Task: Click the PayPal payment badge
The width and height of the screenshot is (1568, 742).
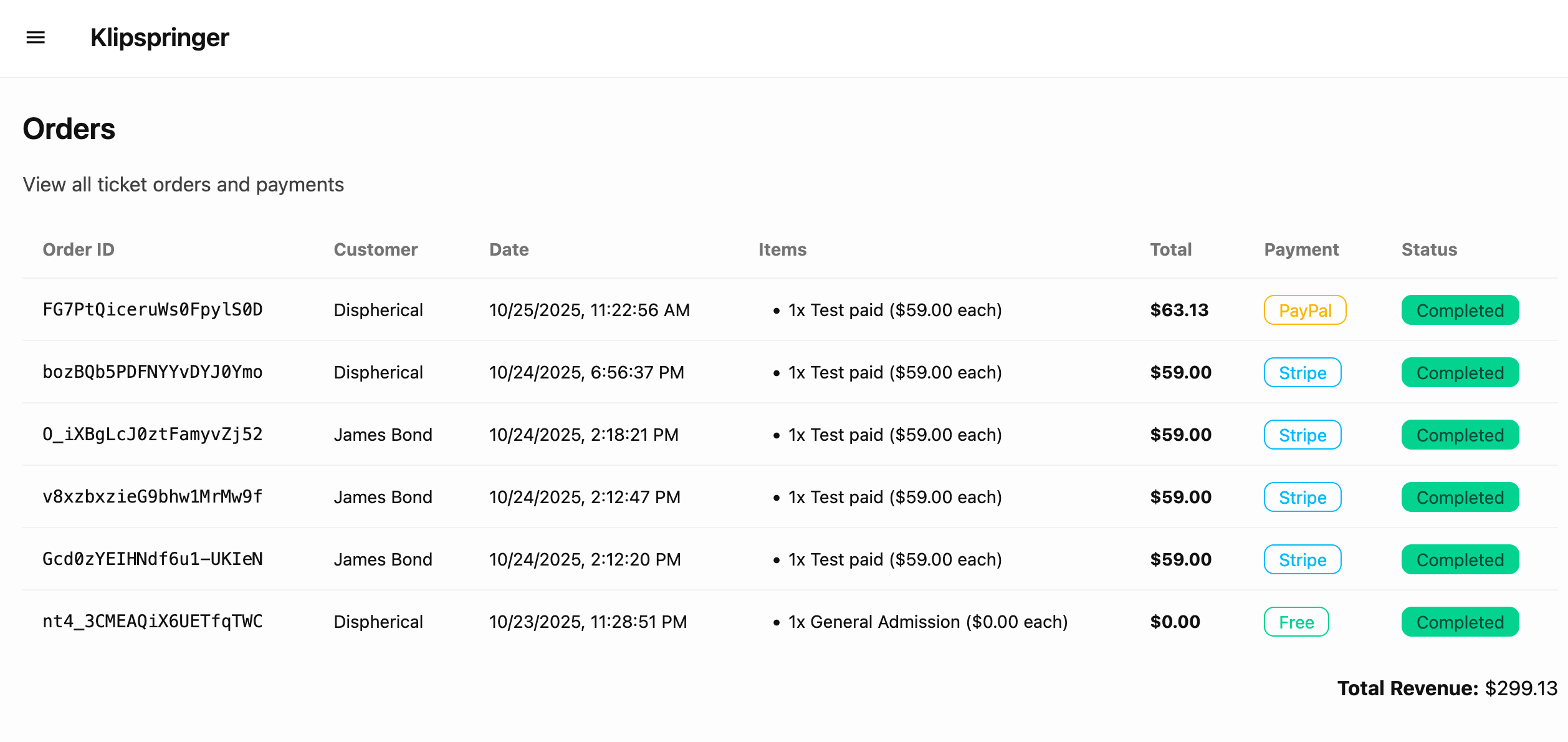Action: pyautogui.click(x=1304, y=311)
